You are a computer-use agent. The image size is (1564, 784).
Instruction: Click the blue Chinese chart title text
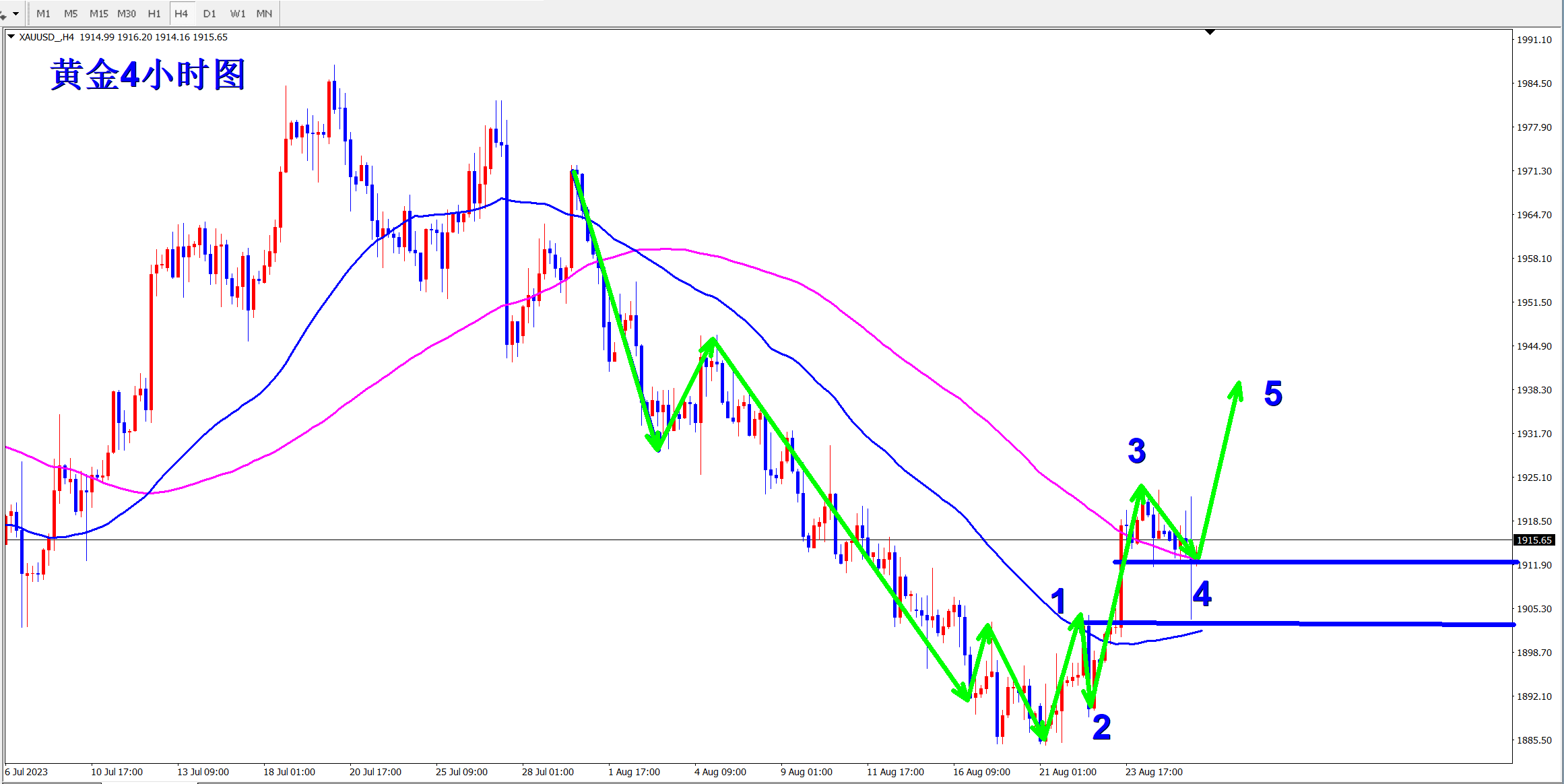(x=148, y=75)
